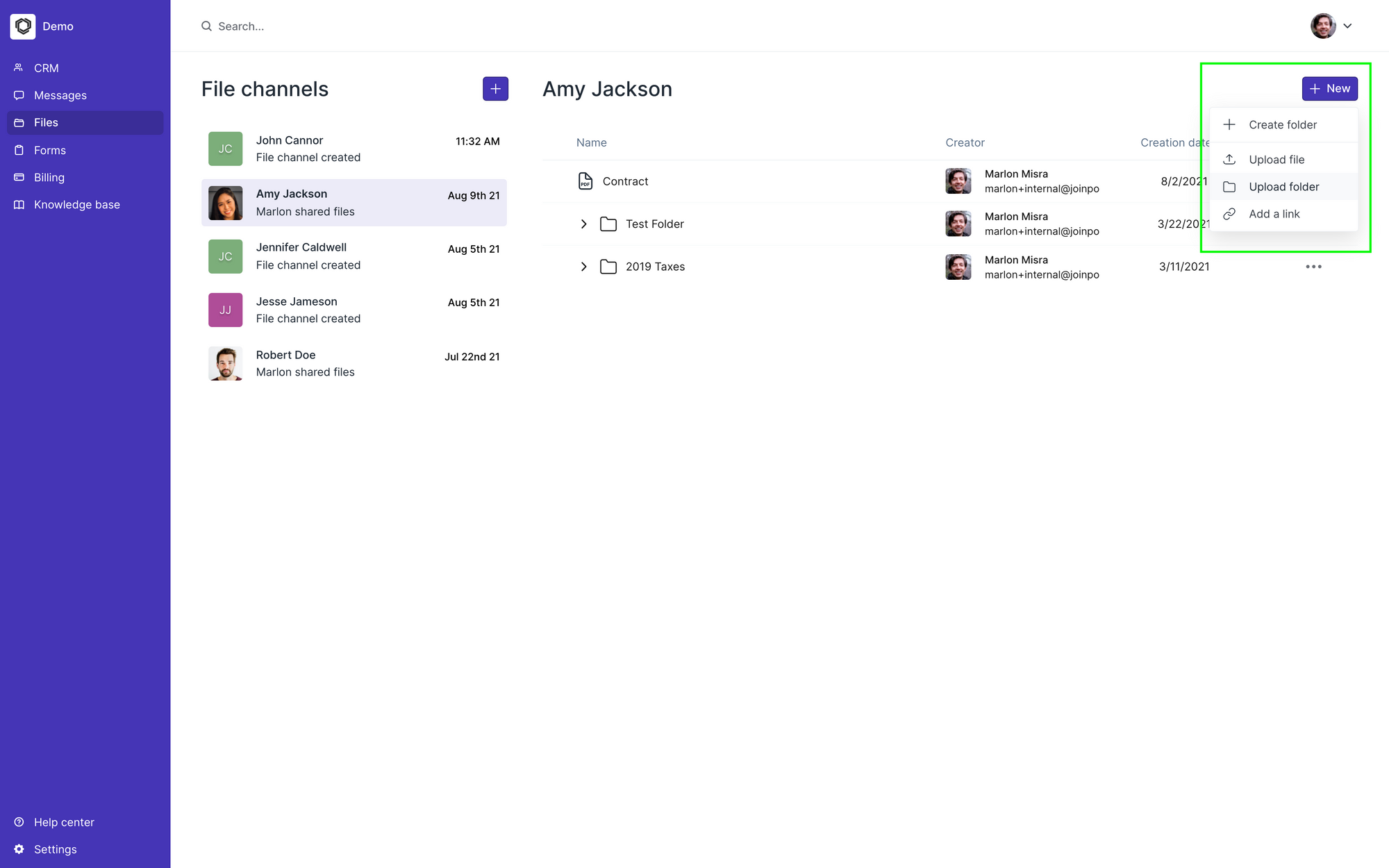Expand the Test Folder row
The width and height of the screenshot is (1389, 868).
[x=583, y=224]
